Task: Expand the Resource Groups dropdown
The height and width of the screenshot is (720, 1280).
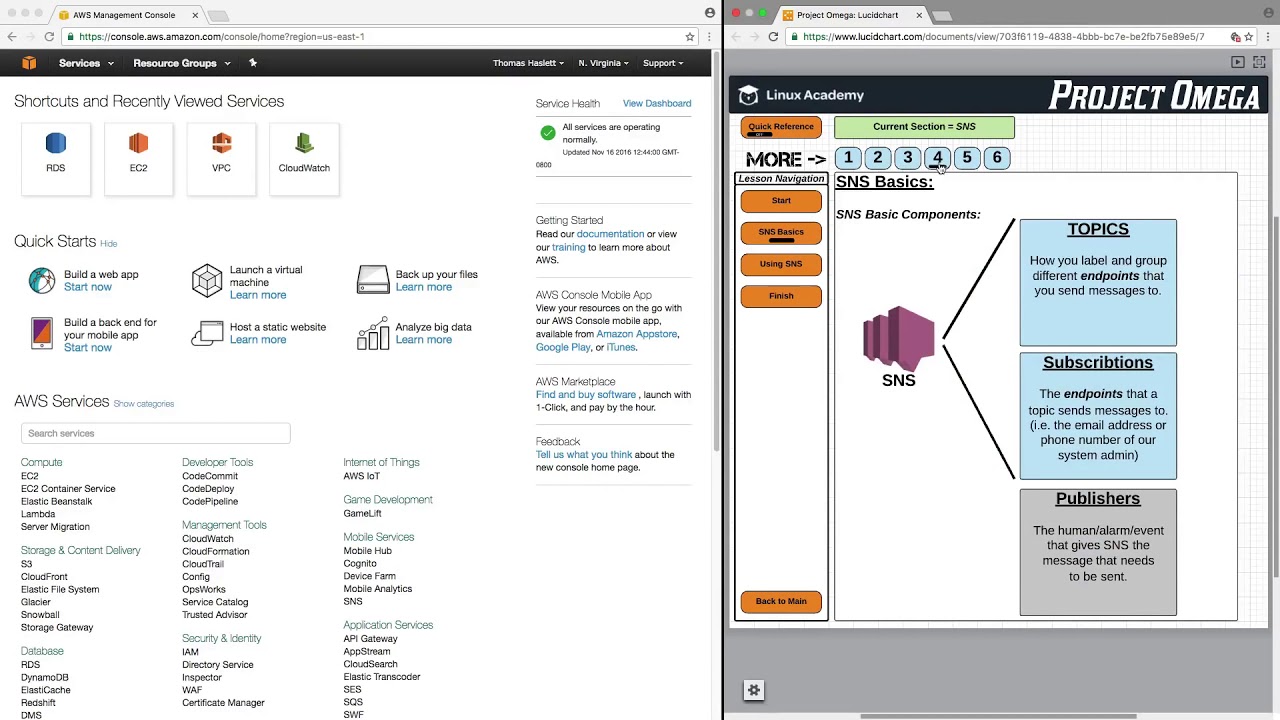Action: [x=182, y=63]
